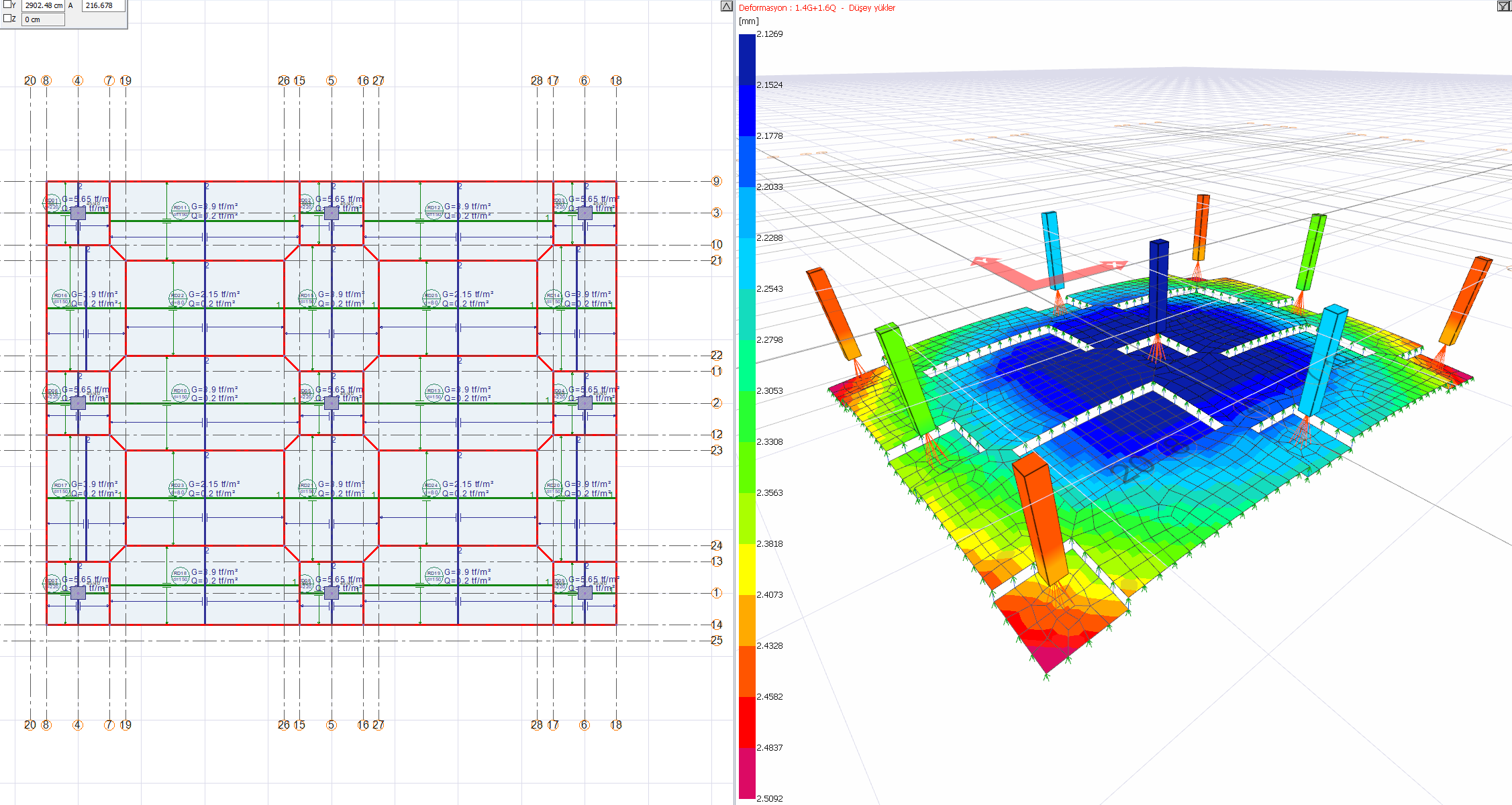Toggle the Y coordinate lock checkbox

(x=7, y=5)
